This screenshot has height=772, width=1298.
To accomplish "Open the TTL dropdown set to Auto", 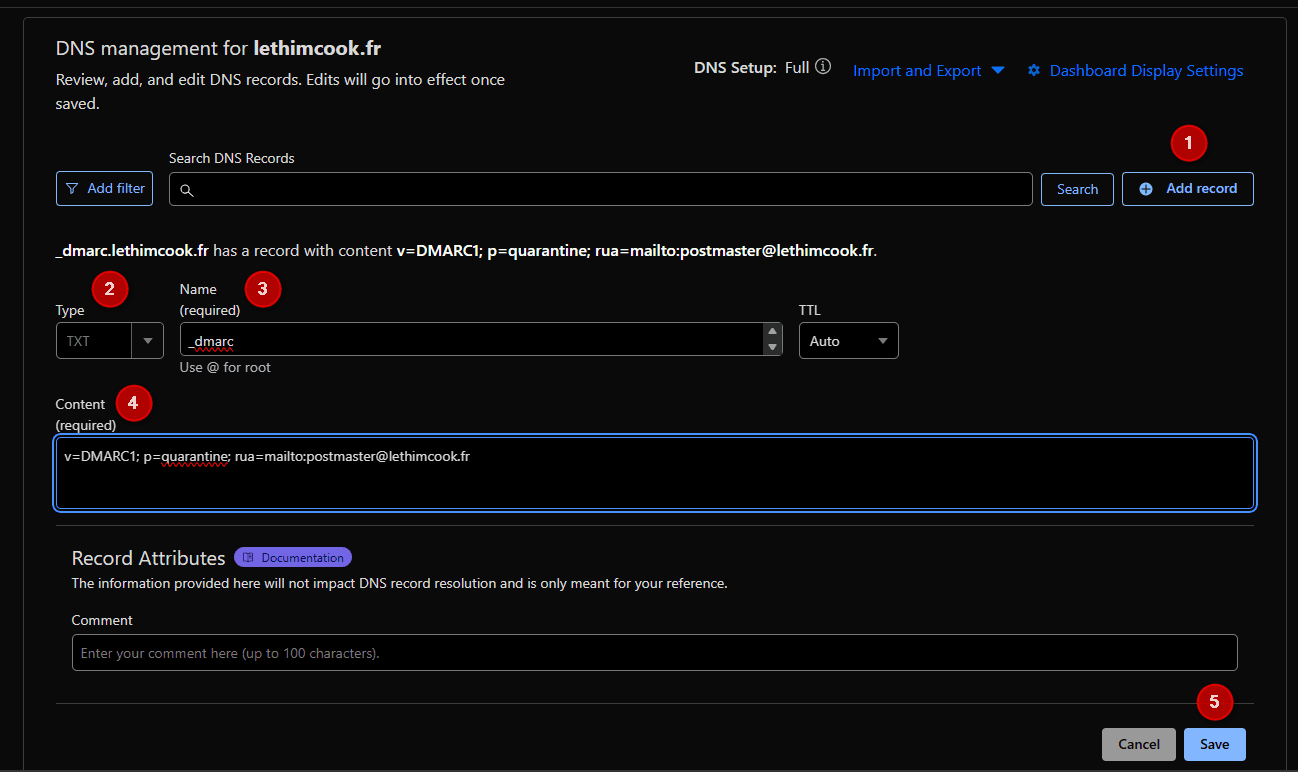I will pyautogui.click(x=848, y=341).
